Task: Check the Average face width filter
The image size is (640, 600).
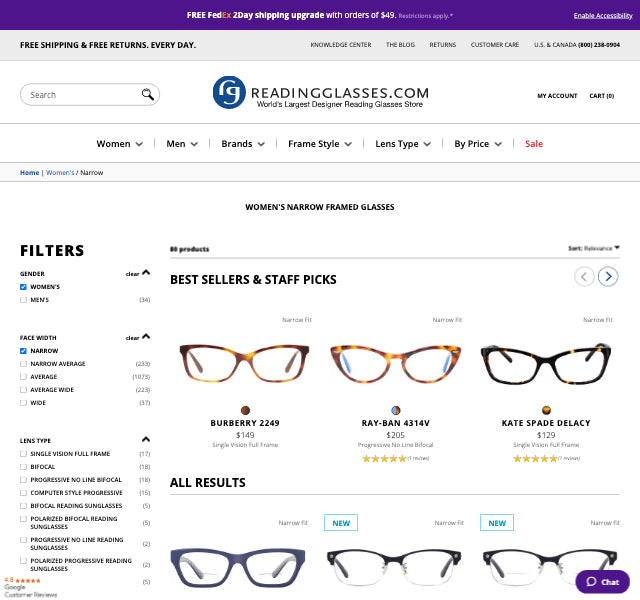Action: [23, 377]
